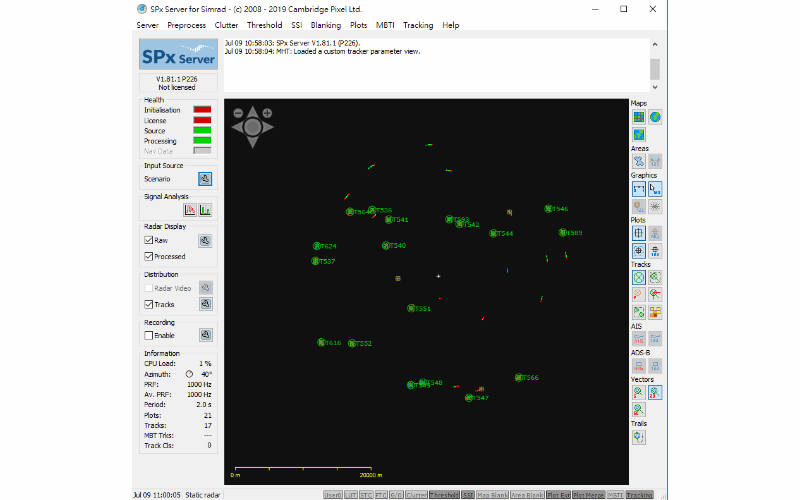Click the range ruler icon under Graphics
Viewport: 800px width, 500px height.
coord(639,189)
